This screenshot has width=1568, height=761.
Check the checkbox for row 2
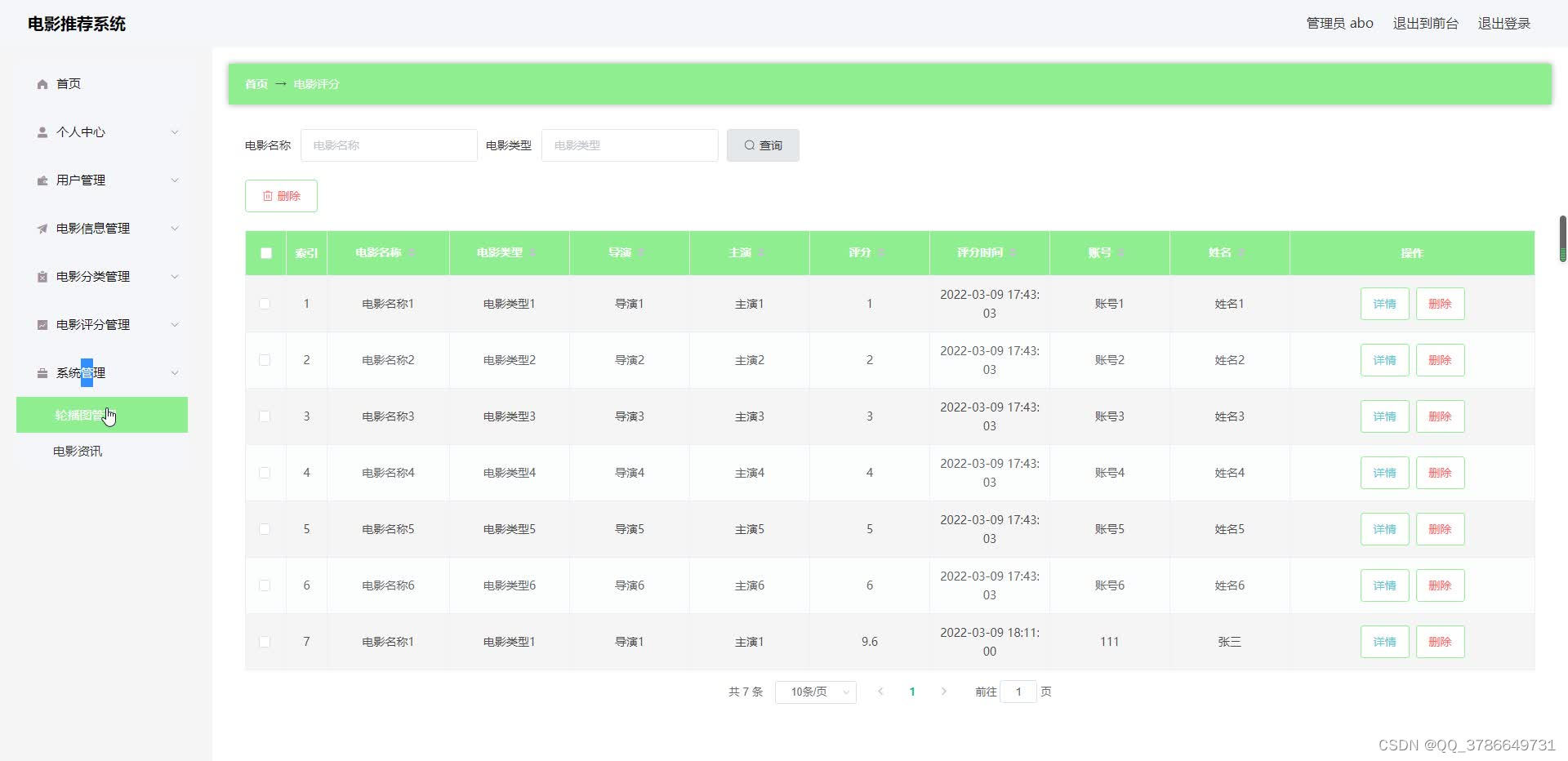click(265, 360)
